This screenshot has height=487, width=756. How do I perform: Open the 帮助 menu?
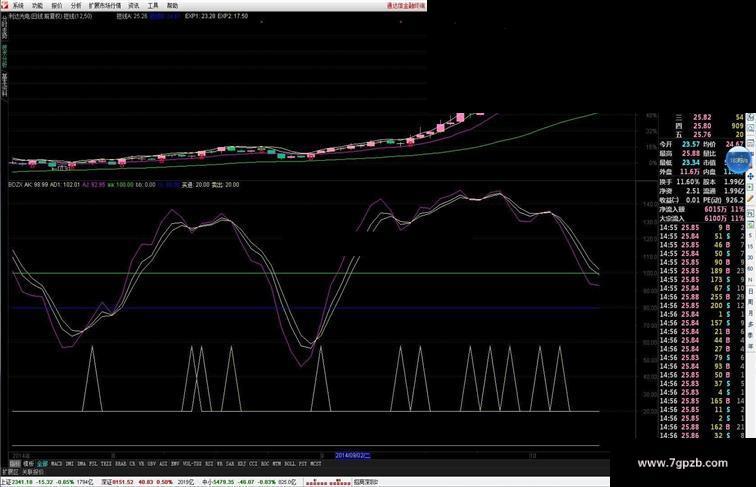[x=172, y=6]
